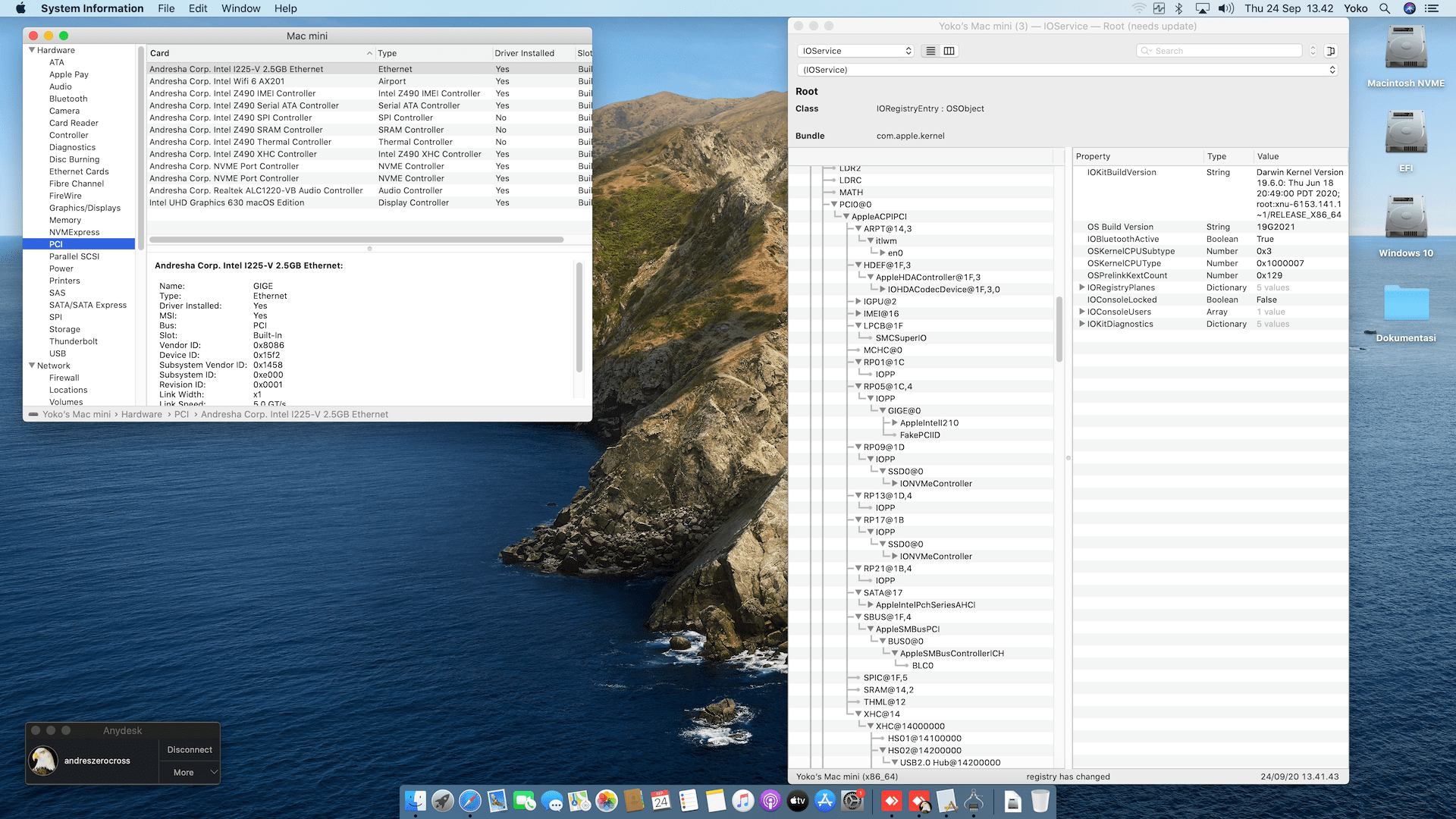Viewport: 1456px width, 819px height.
Task: Switch IORegistryExplorer to column view icon
Action: point(949,51)
